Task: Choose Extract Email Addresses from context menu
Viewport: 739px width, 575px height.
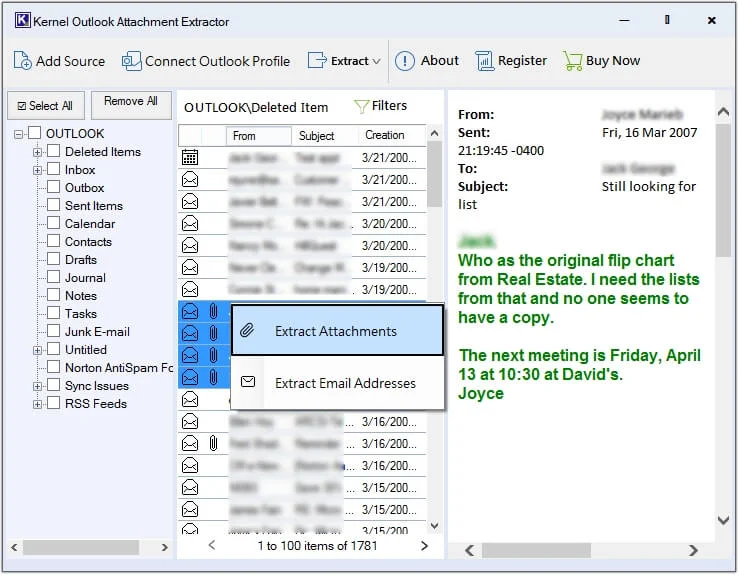Action: [x=337, y=383]
